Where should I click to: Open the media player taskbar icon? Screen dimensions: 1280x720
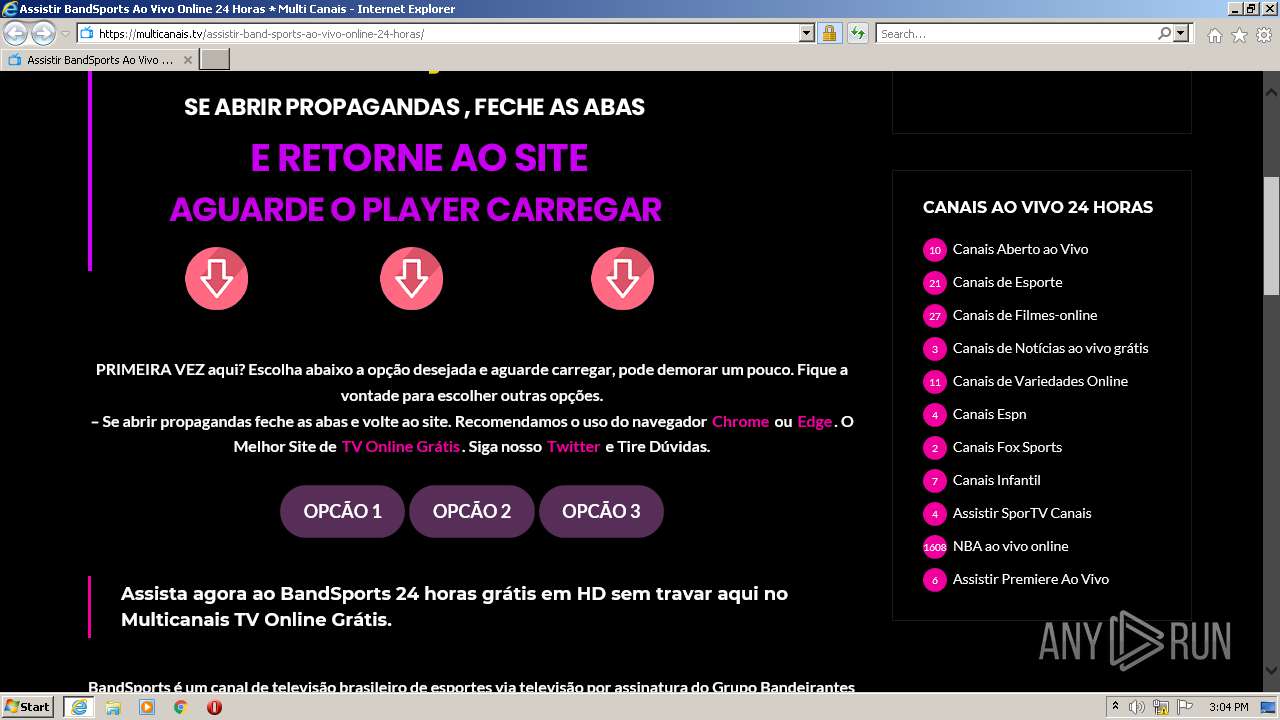[147, 707]
